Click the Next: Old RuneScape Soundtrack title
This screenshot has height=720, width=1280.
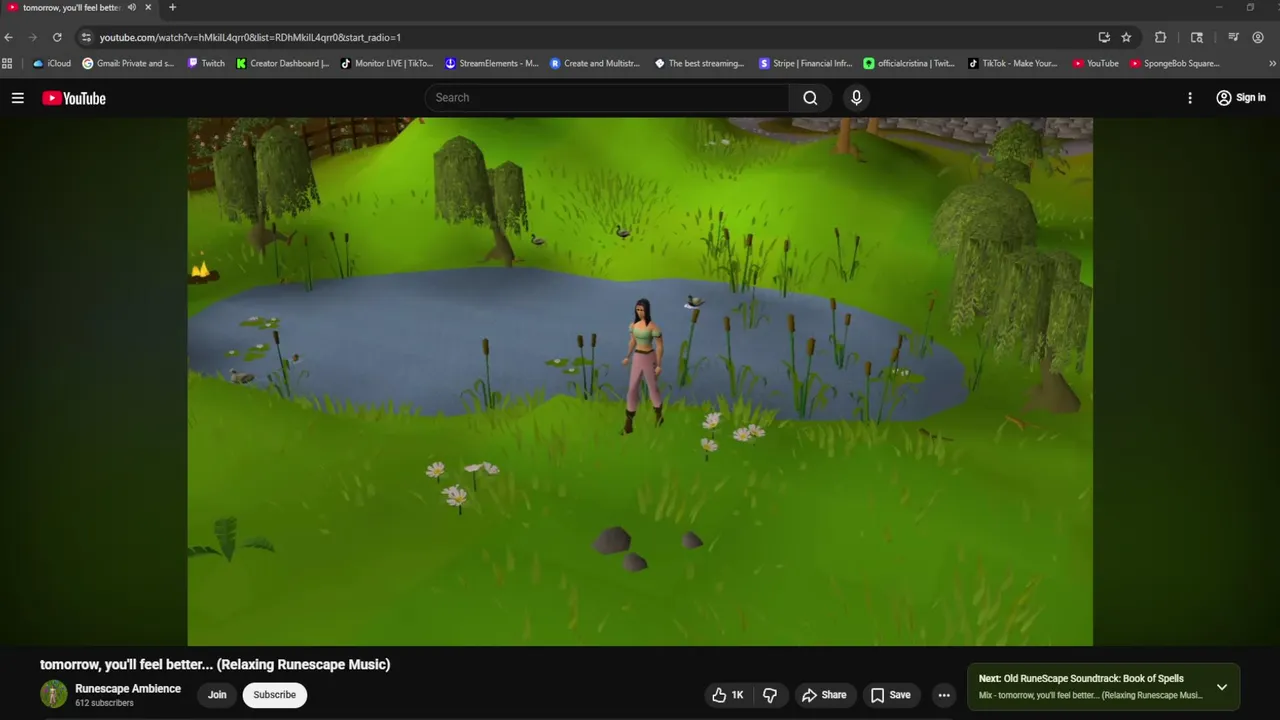(1081, 679)
